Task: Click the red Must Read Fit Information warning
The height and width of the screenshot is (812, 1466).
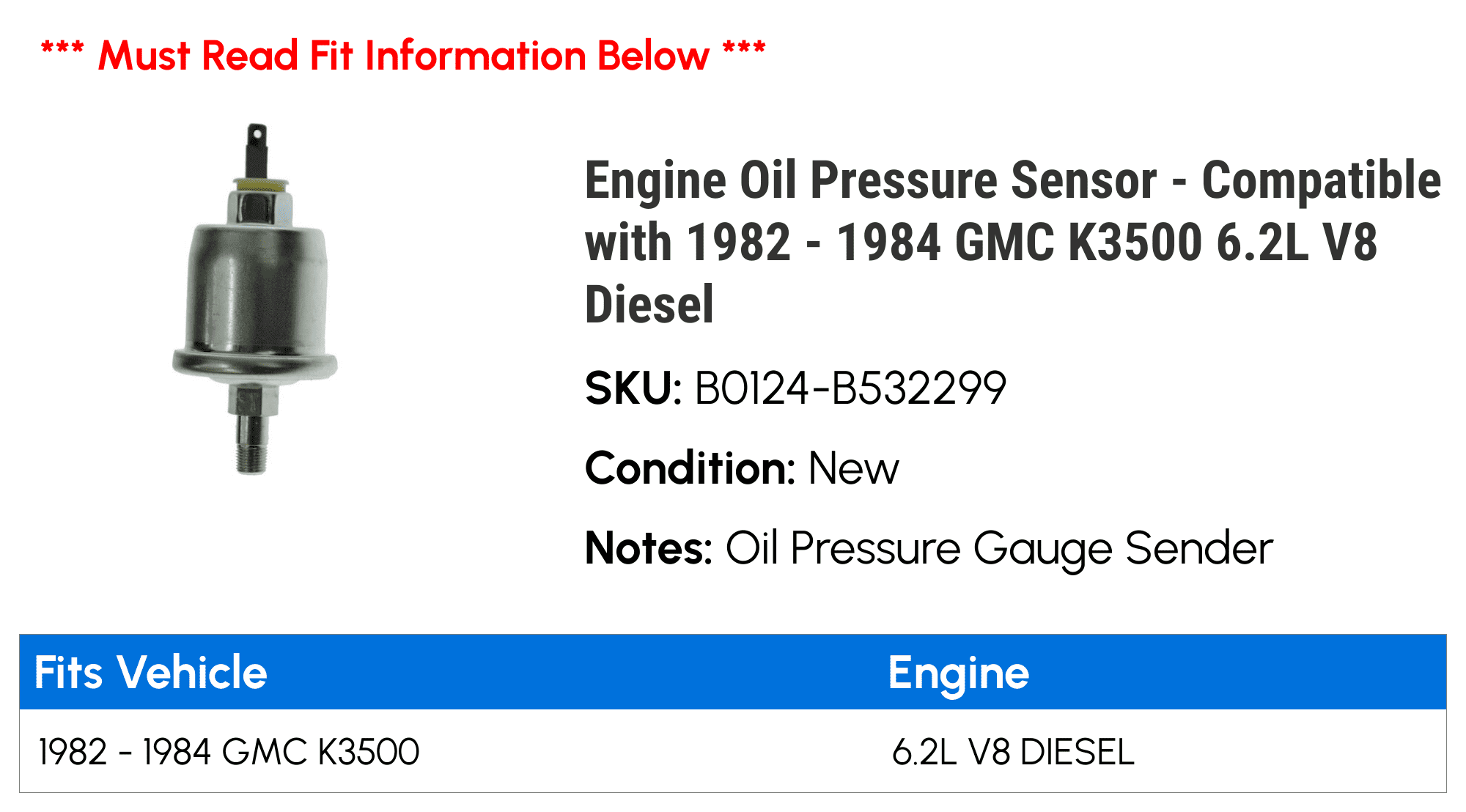Action: [x=403, y=56]
